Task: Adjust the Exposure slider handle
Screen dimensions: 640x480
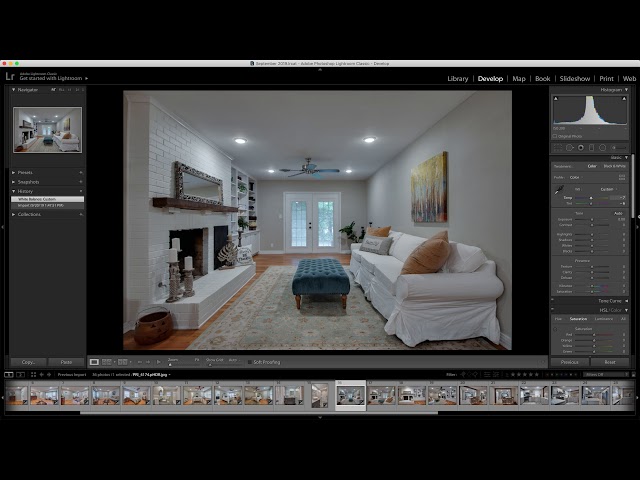Action: (x=592, y=220)
